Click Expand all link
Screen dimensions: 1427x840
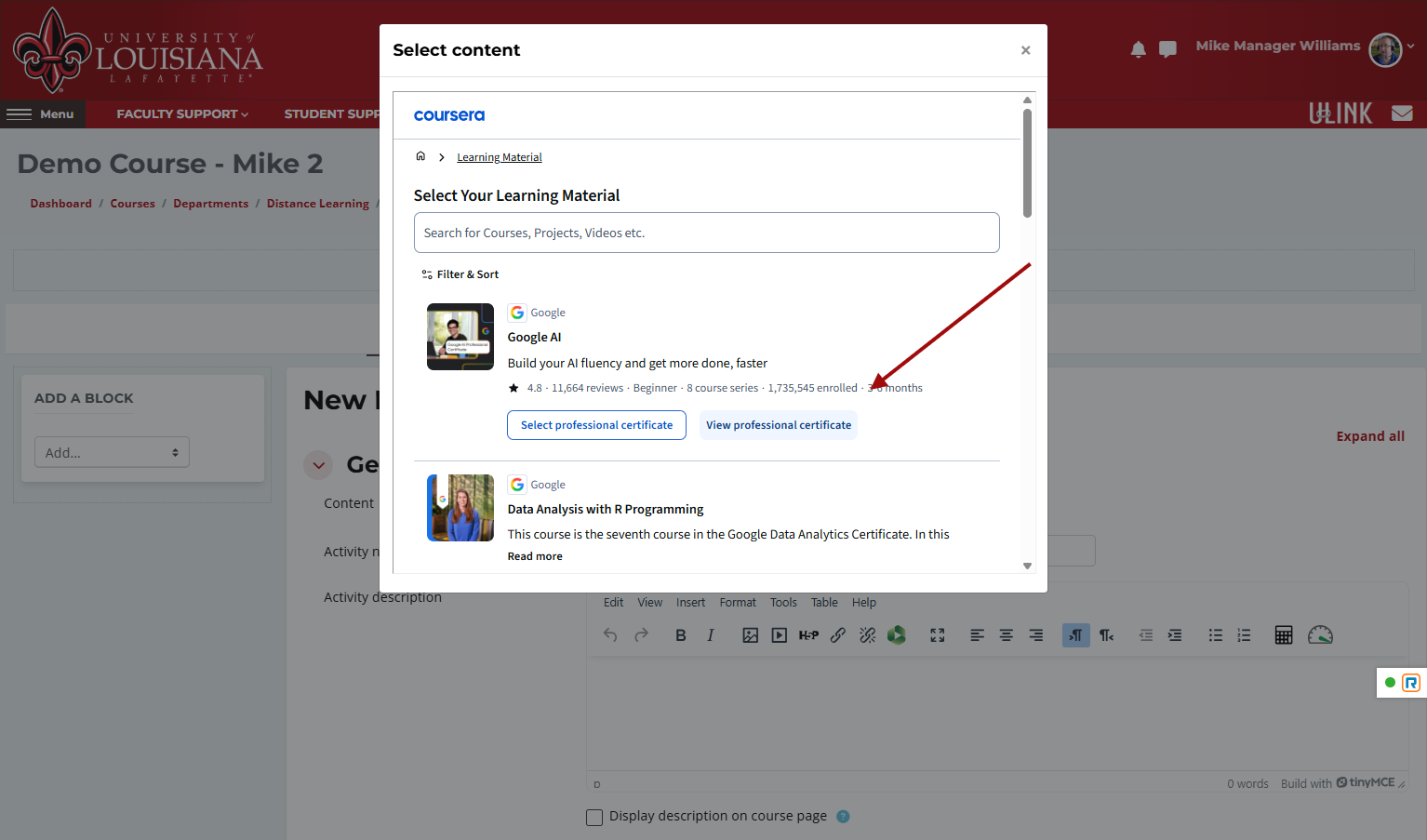coord(1370,436)
